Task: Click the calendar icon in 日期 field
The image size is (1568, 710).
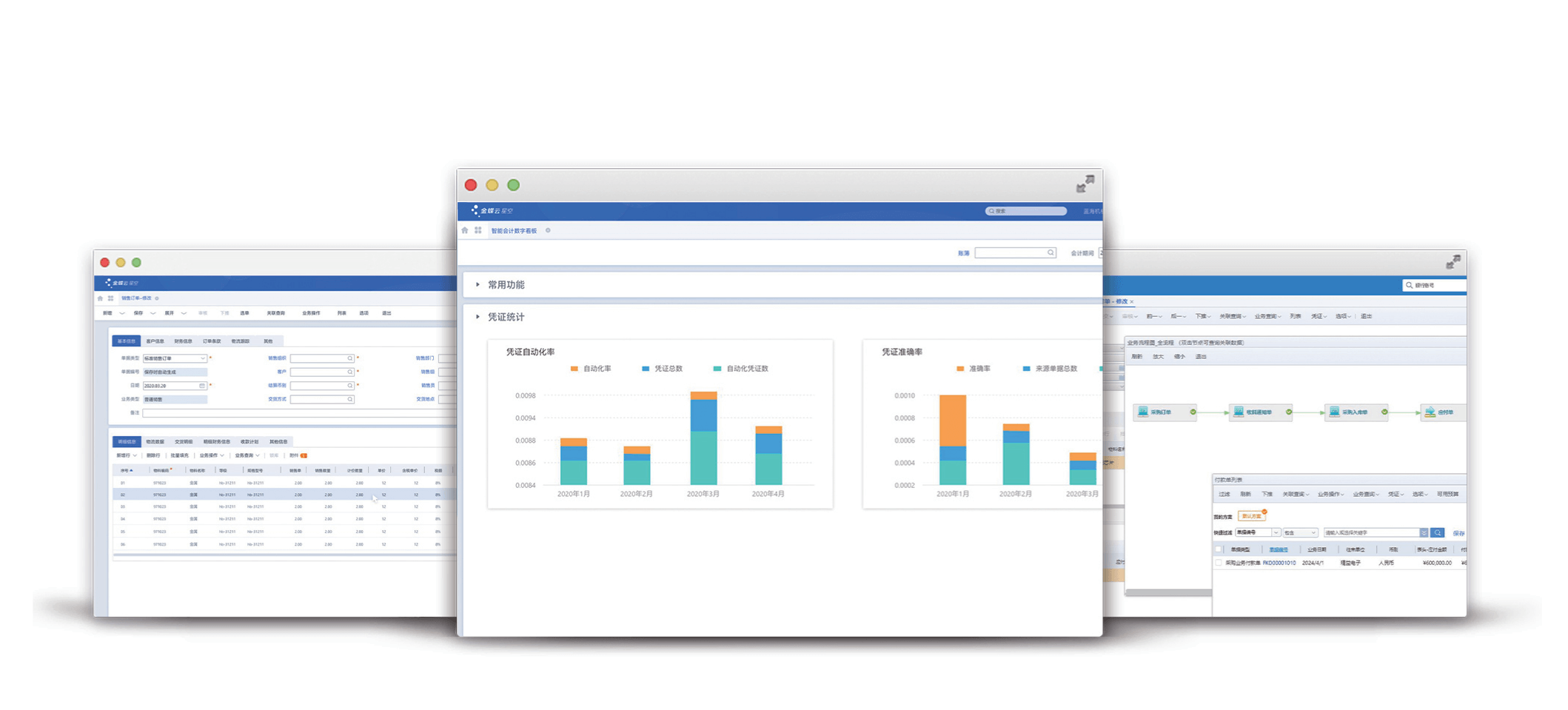Action: (x=202, y=386)
